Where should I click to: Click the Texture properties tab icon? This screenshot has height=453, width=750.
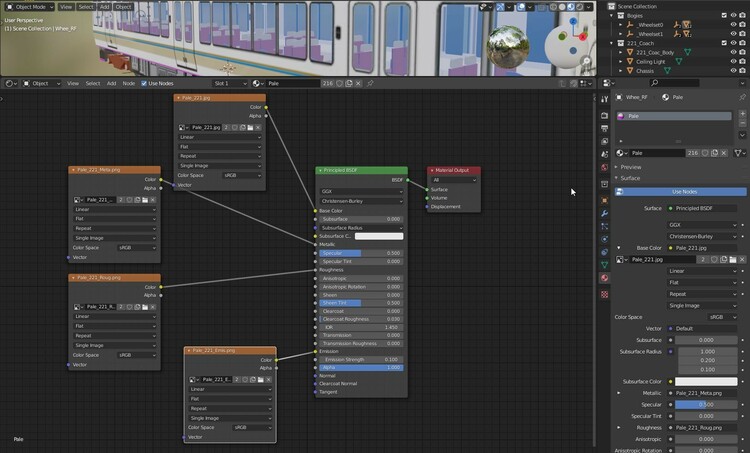(604, 293)
